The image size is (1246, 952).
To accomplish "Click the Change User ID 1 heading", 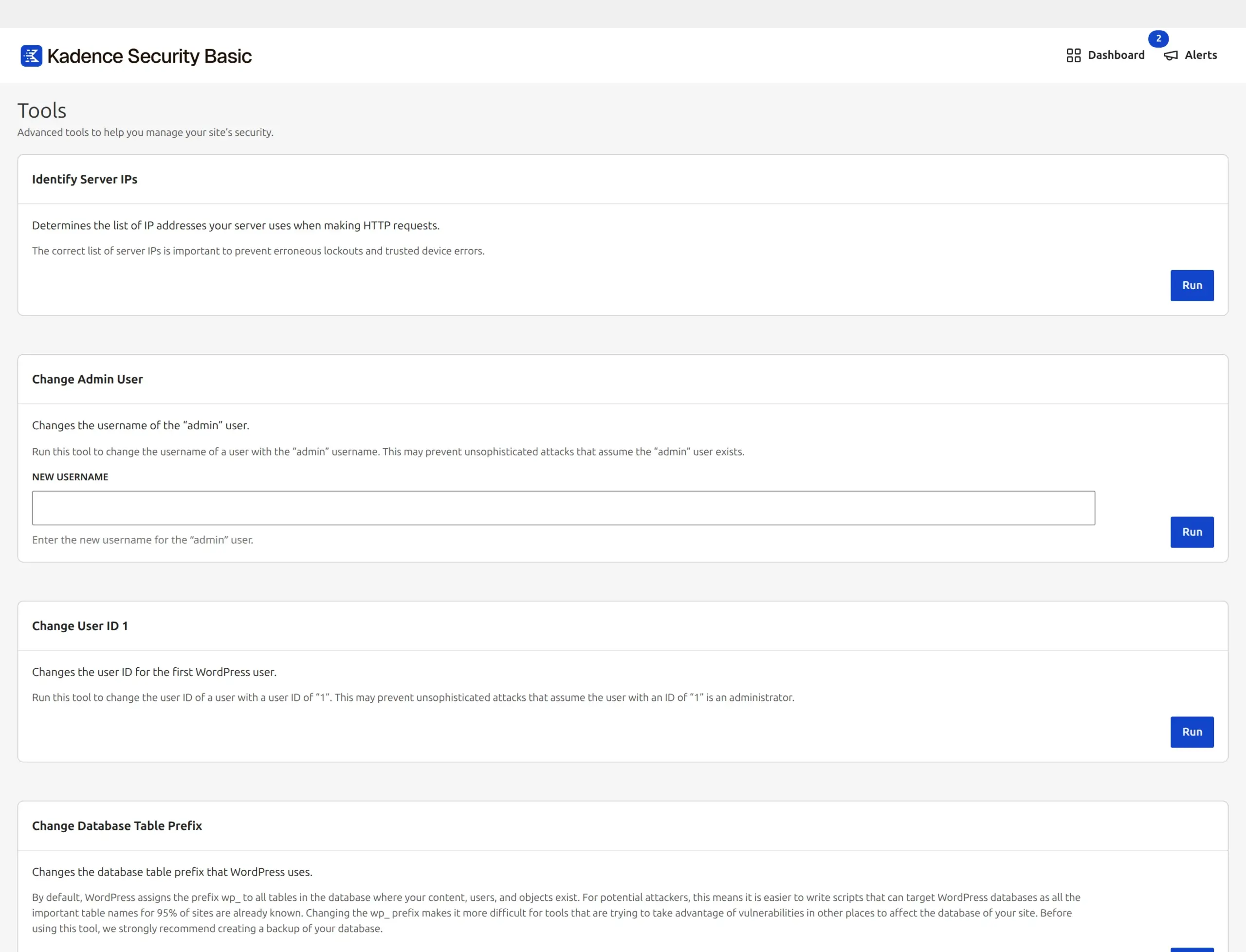I will [x=80, y=625].
